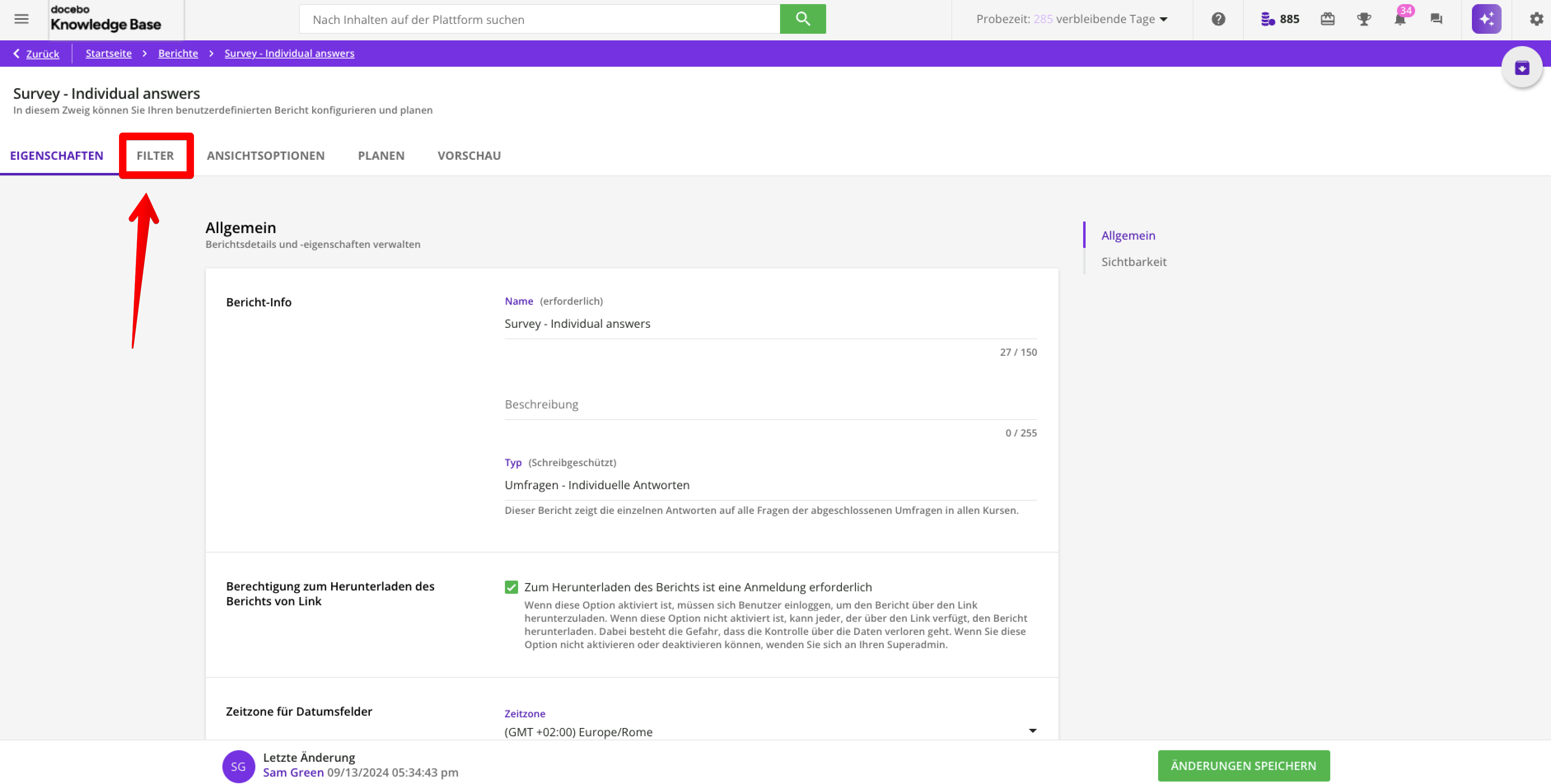Open the help question mark icon
The height and width of the screenshot is (784, 1551).
(x=1218, y=19)
